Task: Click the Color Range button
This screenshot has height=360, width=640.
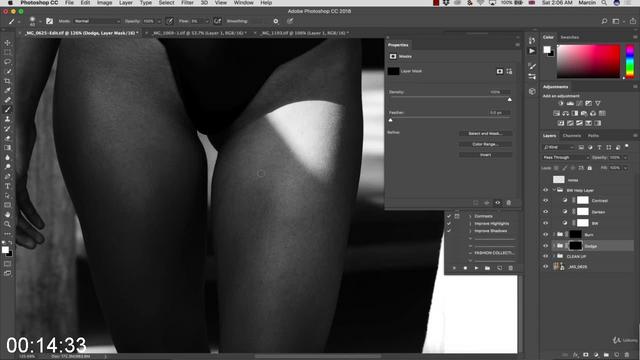Action: click(x=485, y=144)
